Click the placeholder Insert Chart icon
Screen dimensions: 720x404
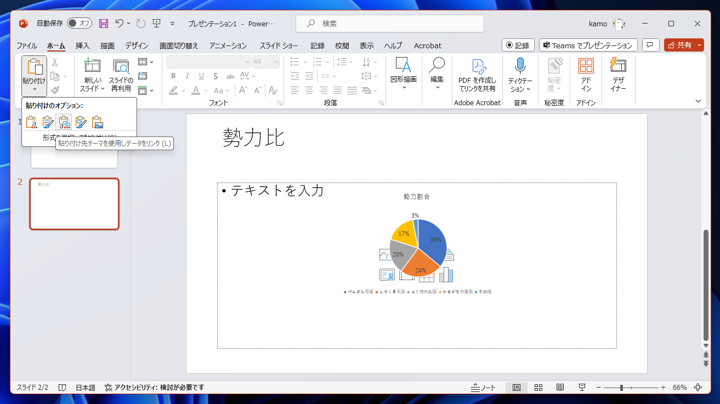[445, 275]
